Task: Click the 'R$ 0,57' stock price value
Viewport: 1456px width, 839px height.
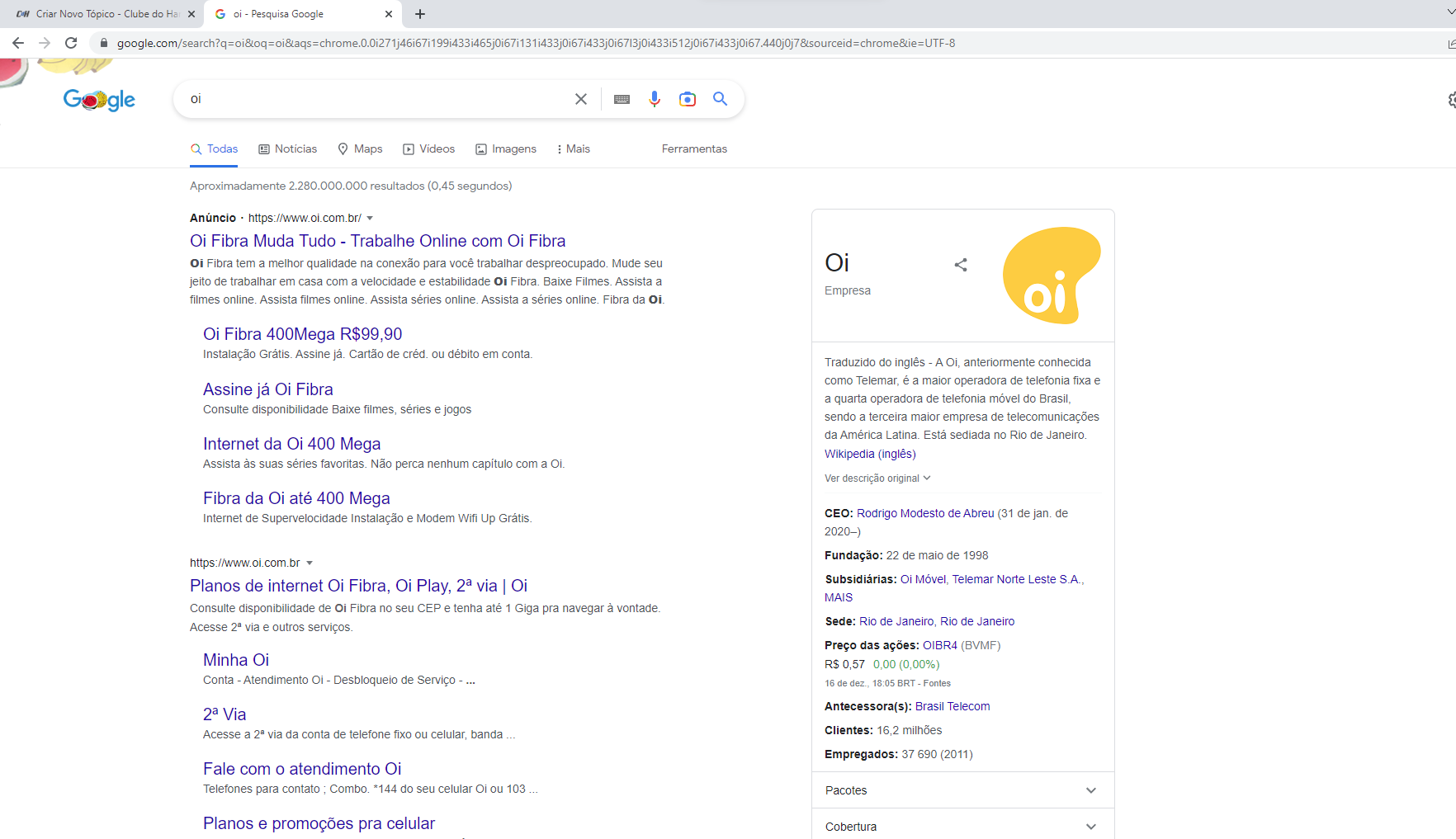Action: pos(844,664)
